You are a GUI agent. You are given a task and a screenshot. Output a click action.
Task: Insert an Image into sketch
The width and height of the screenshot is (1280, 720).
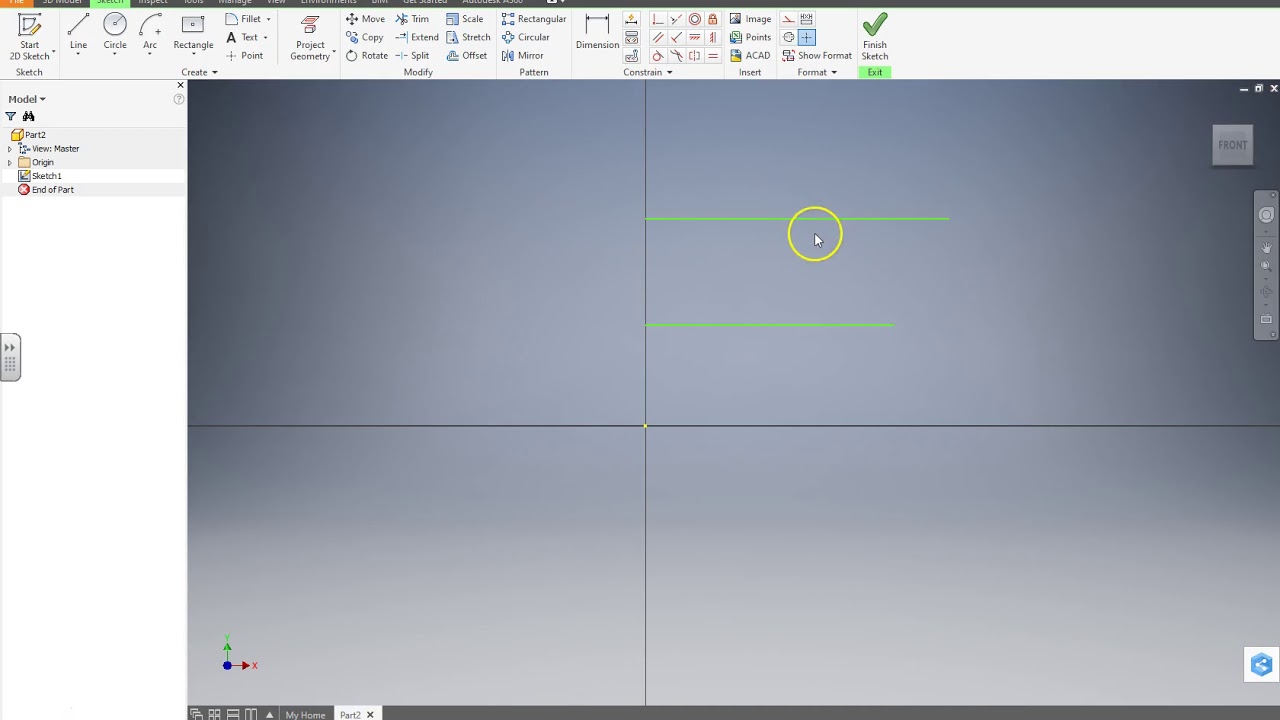750,19
